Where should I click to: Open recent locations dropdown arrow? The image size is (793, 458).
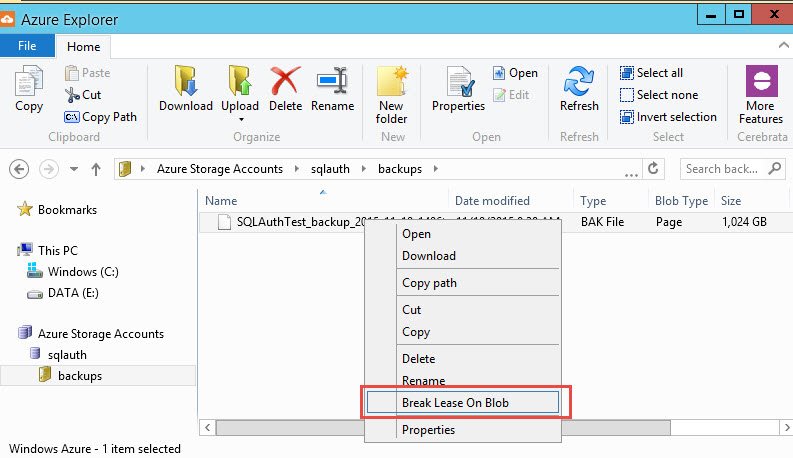coord(74,169)
